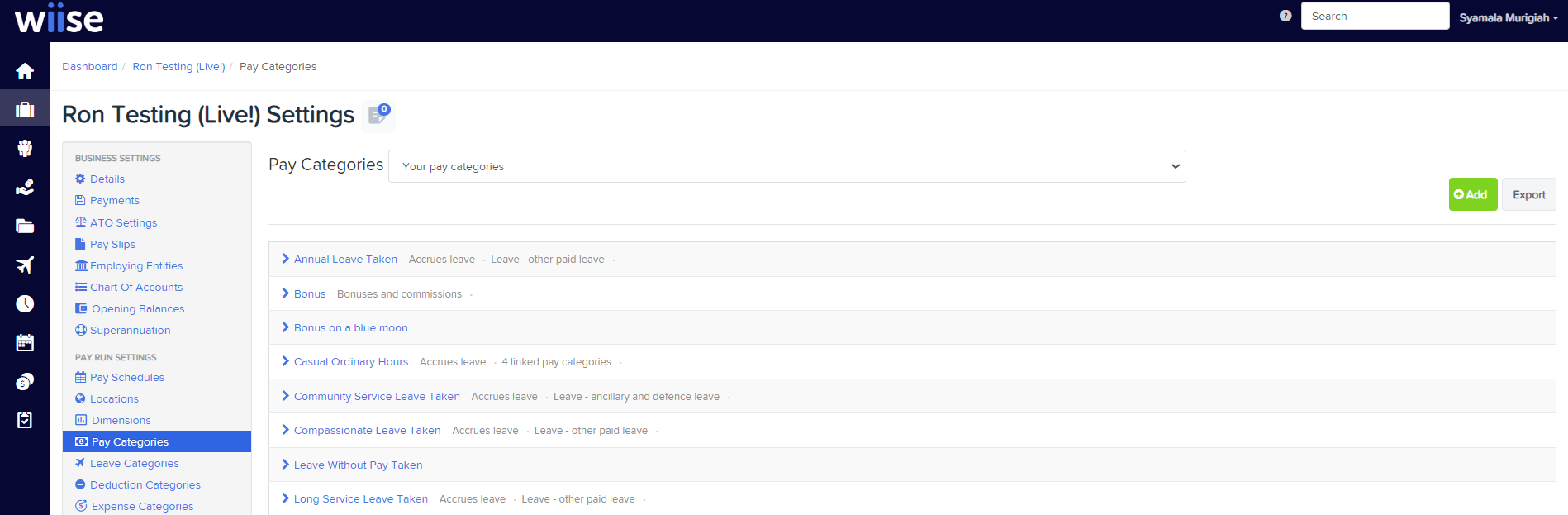Screen dimensions: 1568x515
Task: Open the folder icon in left sidebar
Action: pyautogui.click(x=25, y=226)
